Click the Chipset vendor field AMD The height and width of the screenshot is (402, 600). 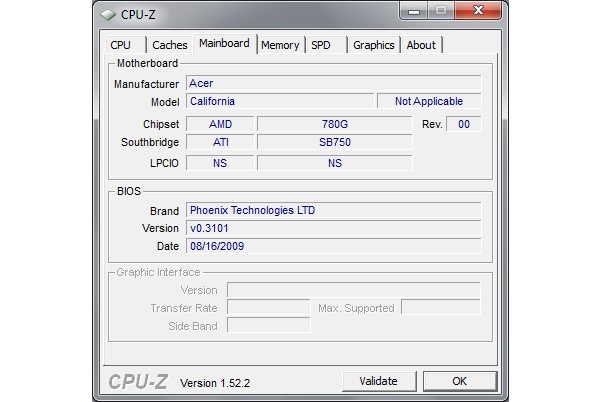pos(220,124)
